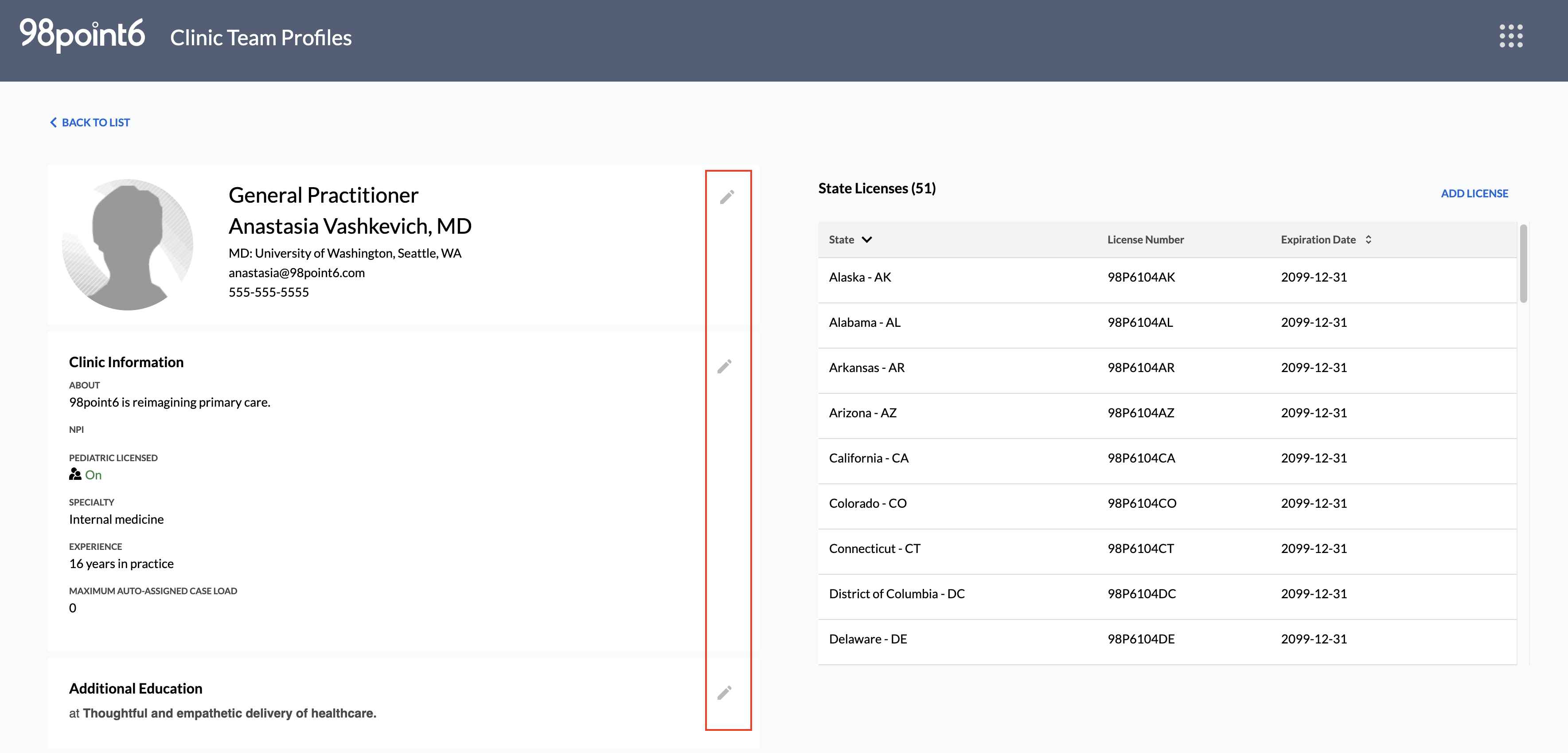Click the Additional Education description text
The height and width of the screenshot is (753, 1568).
(222, 713)
